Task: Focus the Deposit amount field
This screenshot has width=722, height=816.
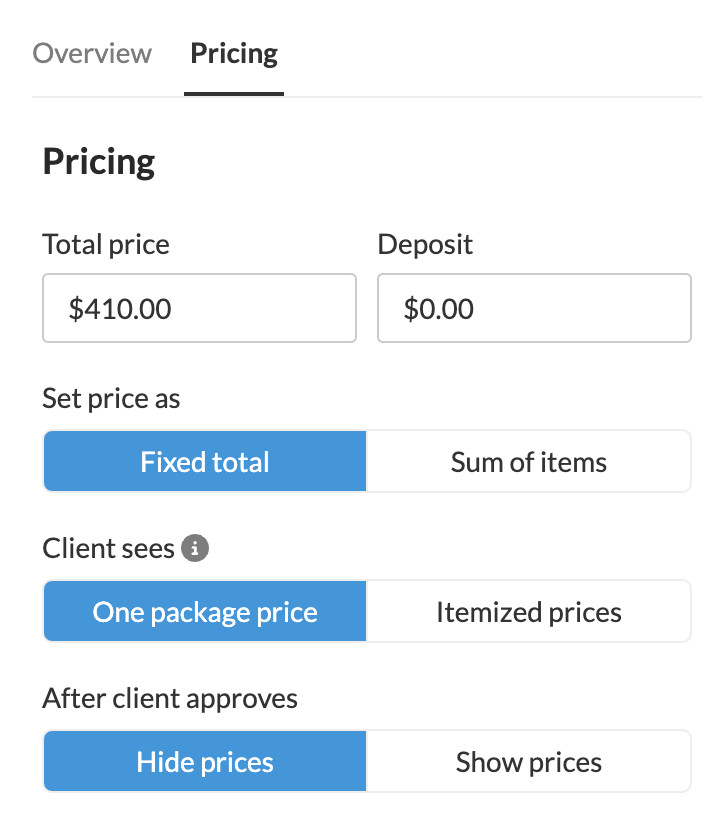Action: click(x=534, y=308)
